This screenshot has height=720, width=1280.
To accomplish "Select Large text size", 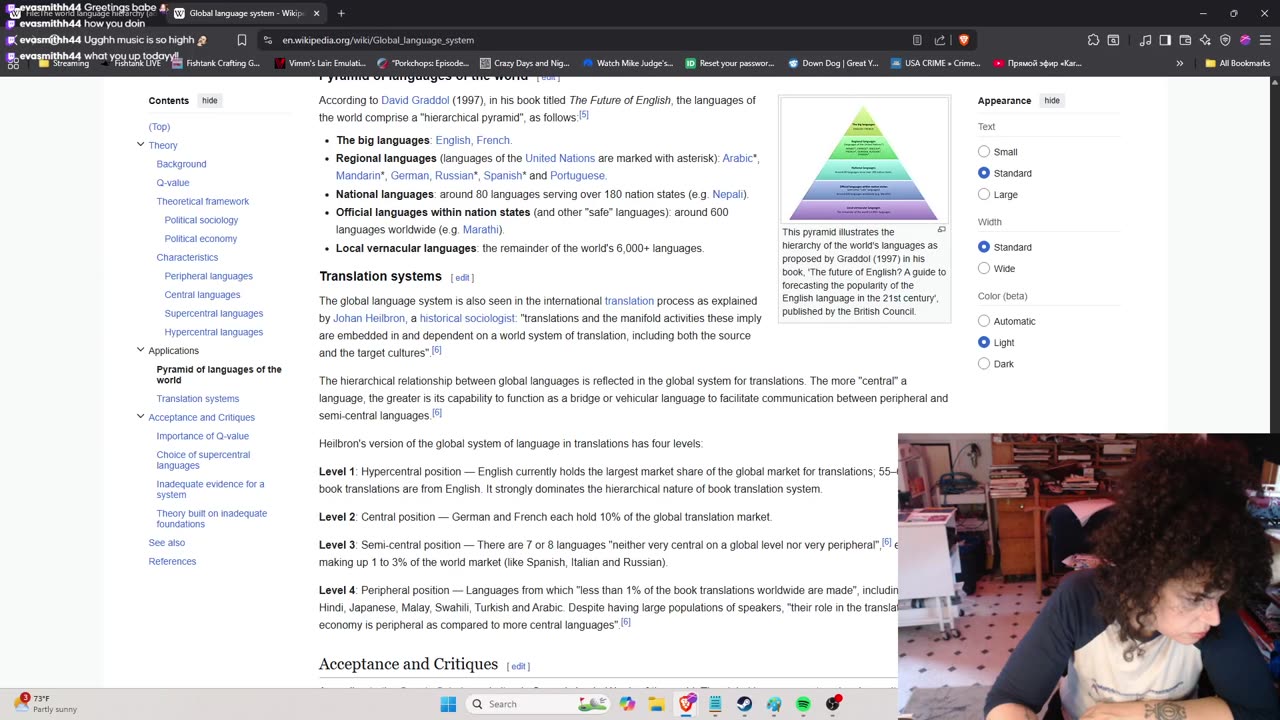I will [984, 194].
